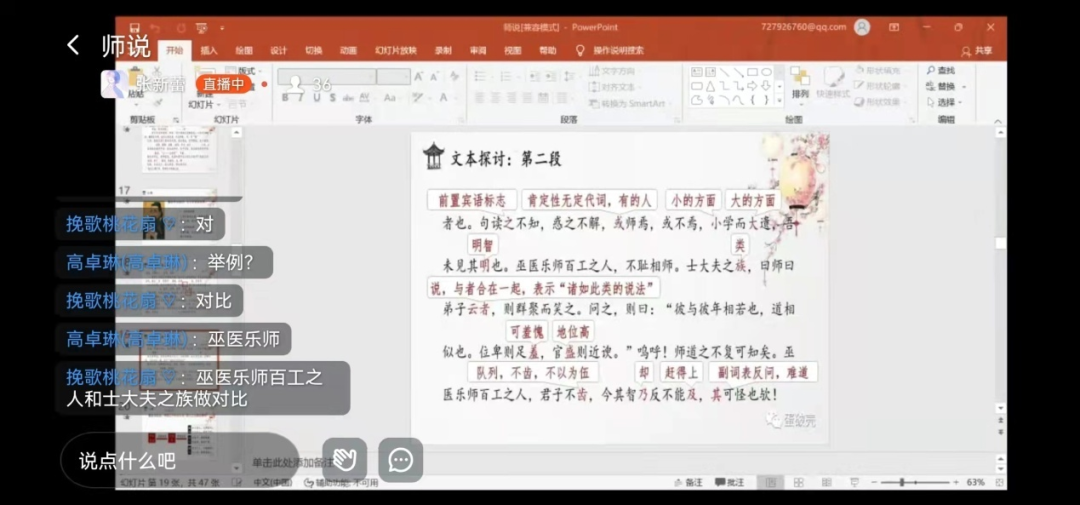1080x505 pixels.
Task: Click the Save icon in quick access toolbar
Action: [135, 28]
